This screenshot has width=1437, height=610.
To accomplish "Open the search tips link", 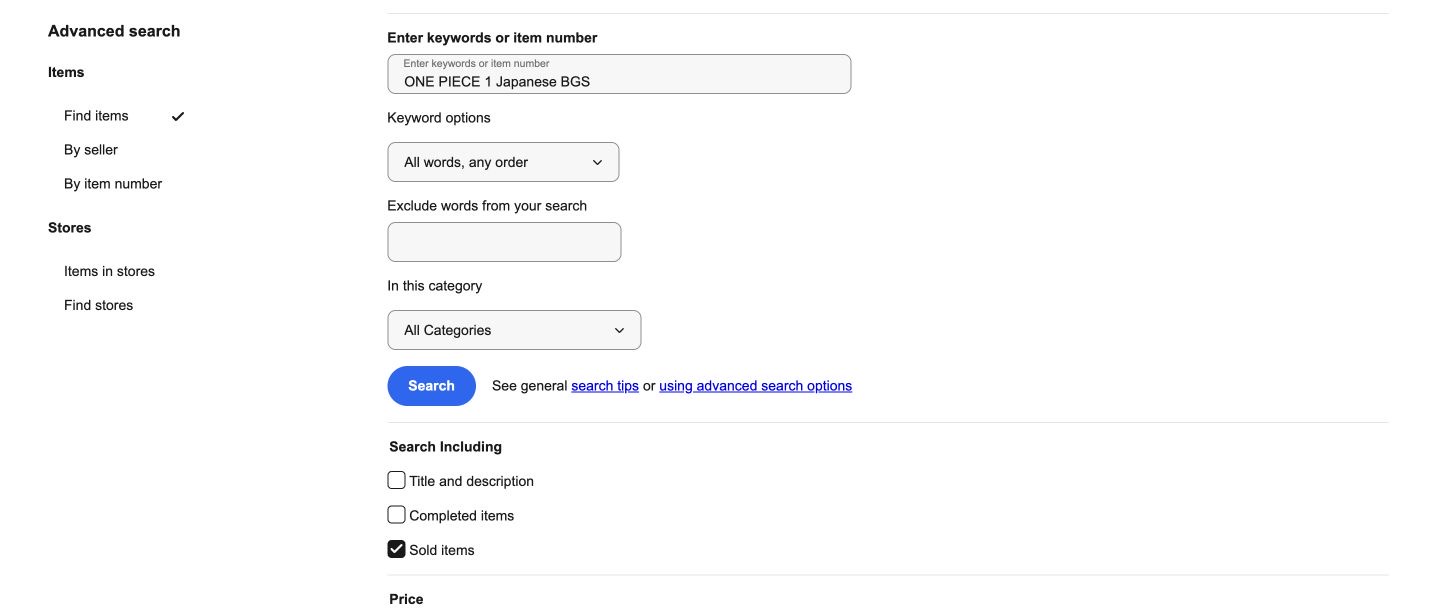I will click(605, 386).
